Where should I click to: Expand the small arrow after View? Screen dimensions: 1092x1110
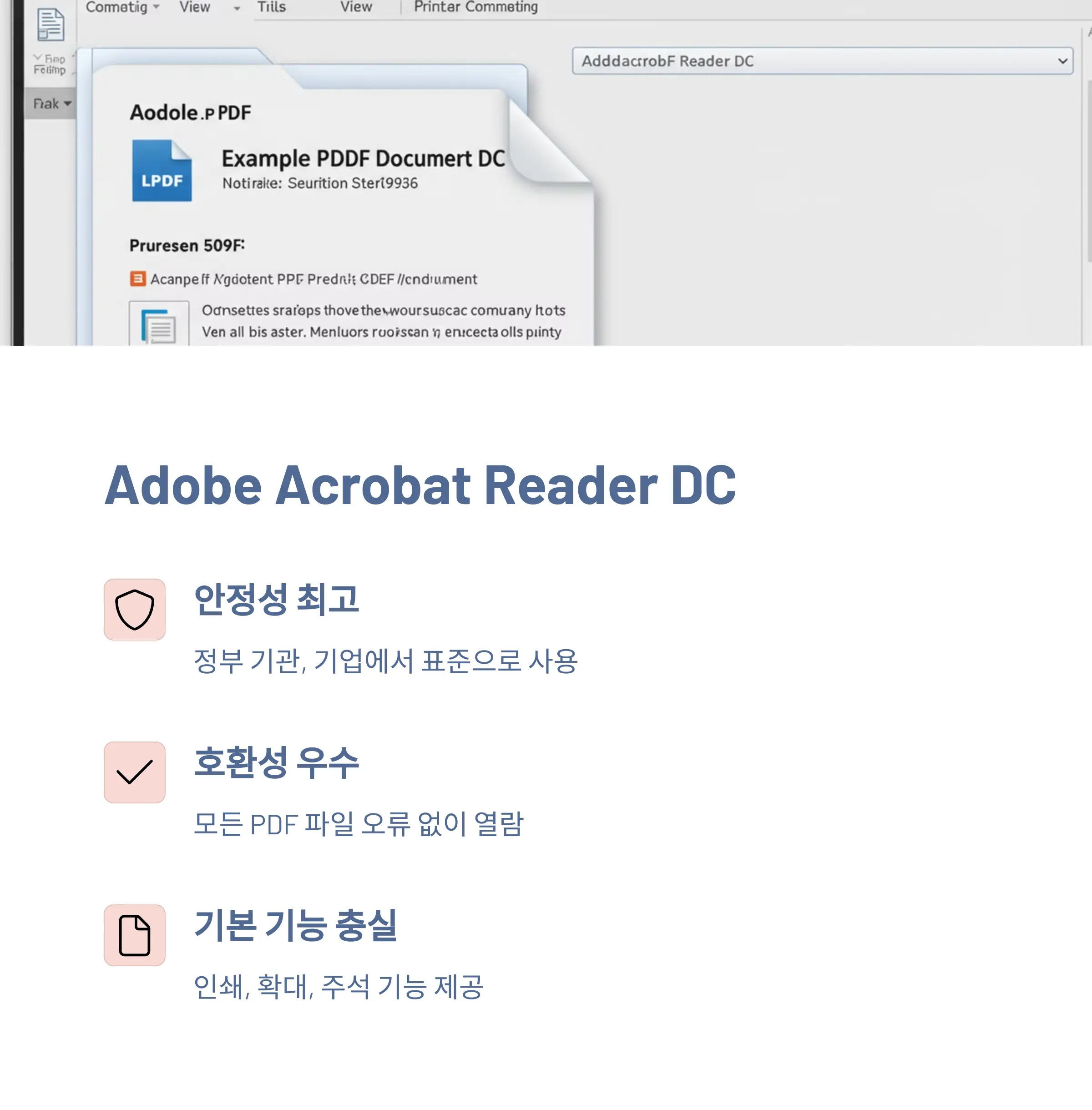click(x=237, y=8)
